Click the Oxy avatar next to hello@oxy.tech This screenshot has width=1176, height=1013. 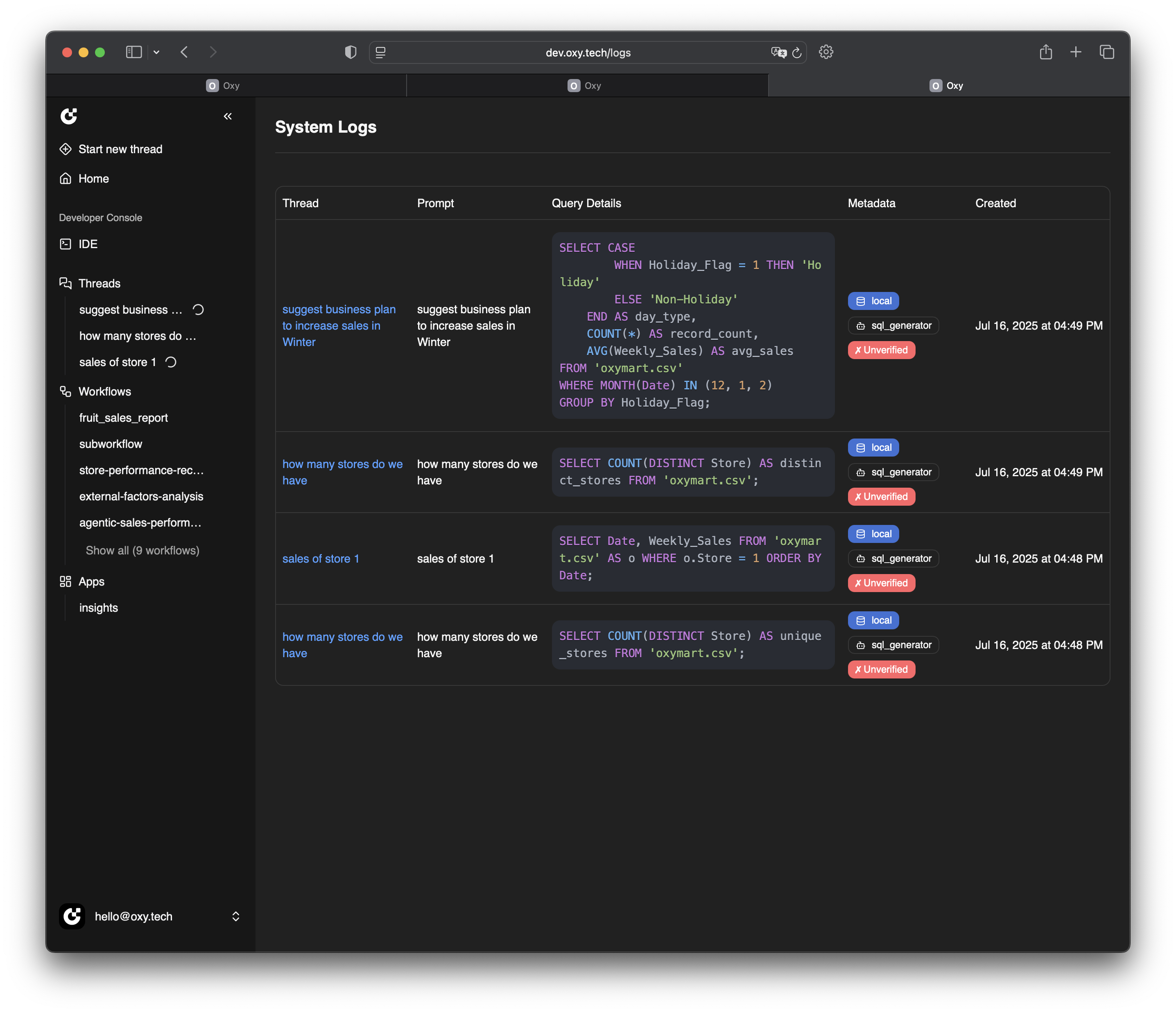click(72, 916)
